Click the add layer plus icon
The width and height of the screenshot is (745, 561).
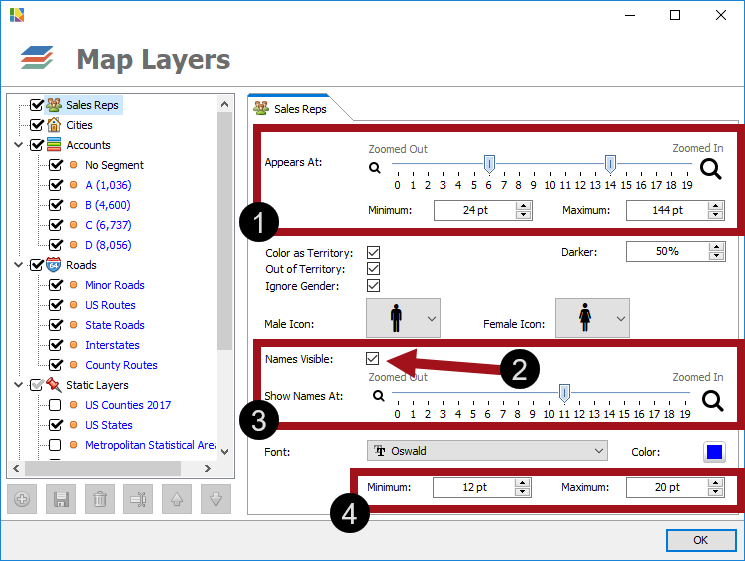tap(22, 498)
